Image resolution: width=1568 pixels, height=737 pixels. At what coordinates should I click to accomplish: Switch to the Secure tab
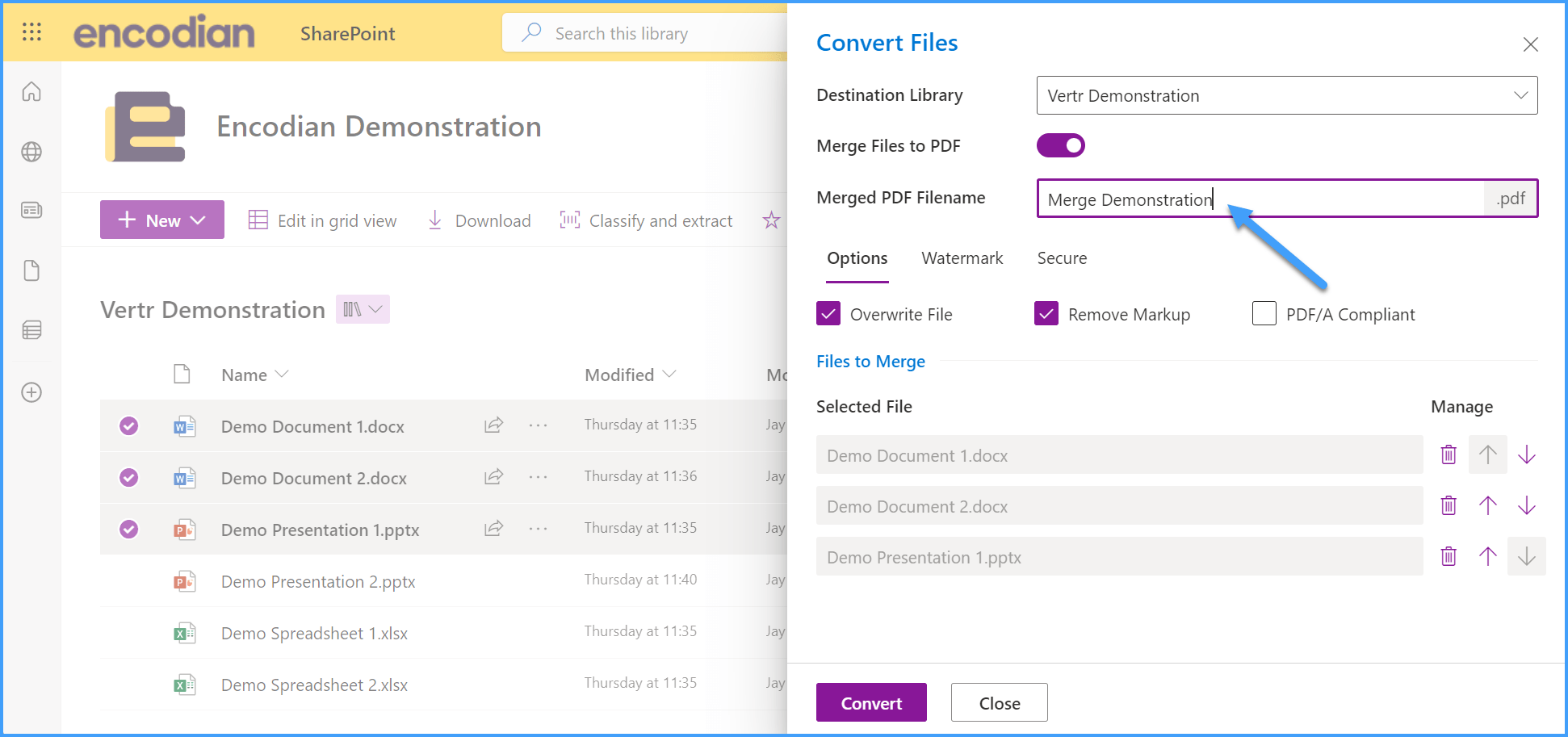1062,258
